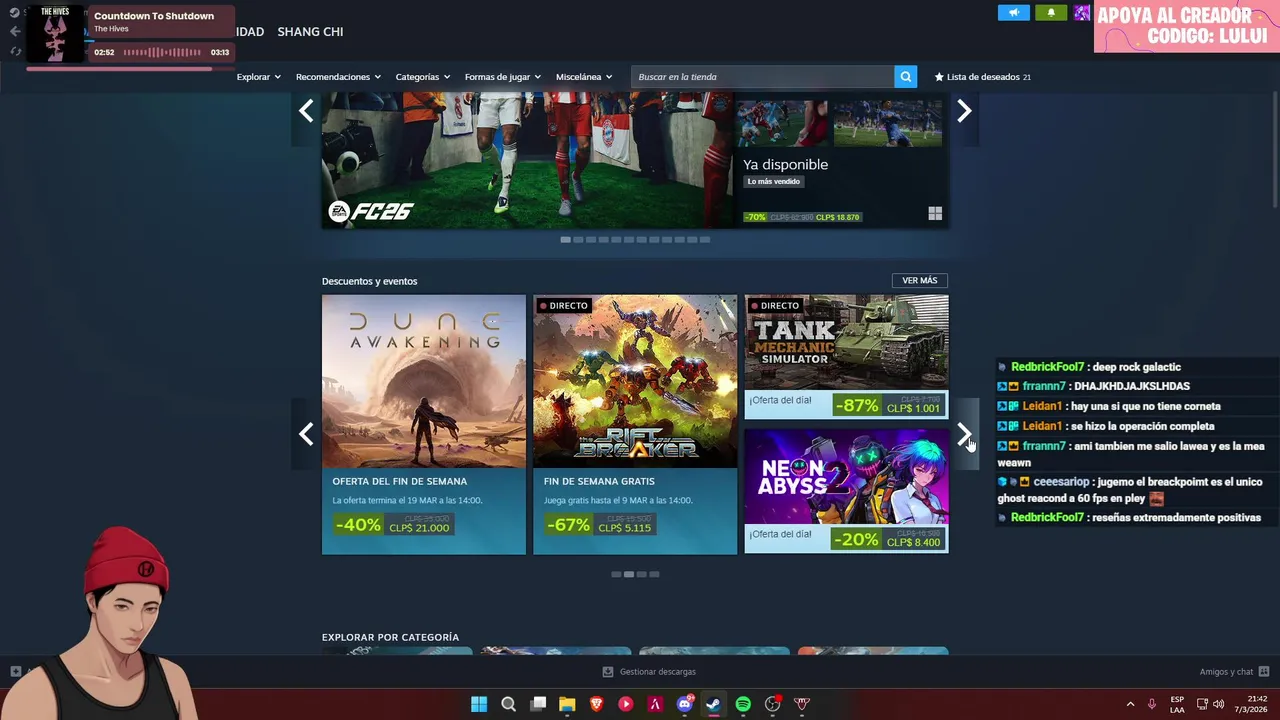1280x720 pixels.
Task: Open the ESP LAA language indicator
Action: [x=1177, y=704]
